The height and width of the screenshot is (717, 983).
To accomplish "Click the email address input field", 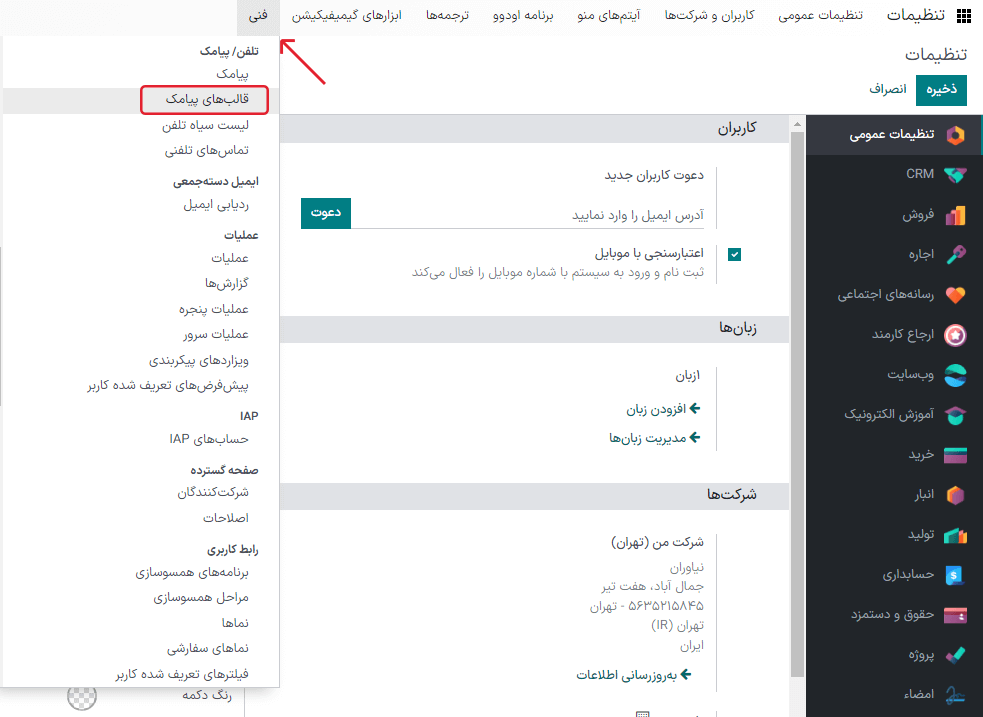I will click(550, 213).
